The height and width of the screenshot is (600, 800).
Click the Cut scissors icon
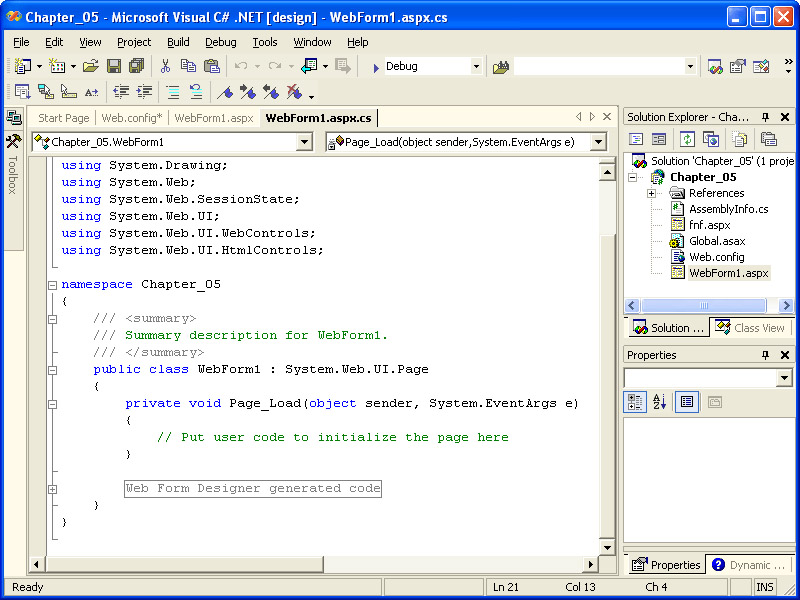pyautogui.click(x=165, y=66)
